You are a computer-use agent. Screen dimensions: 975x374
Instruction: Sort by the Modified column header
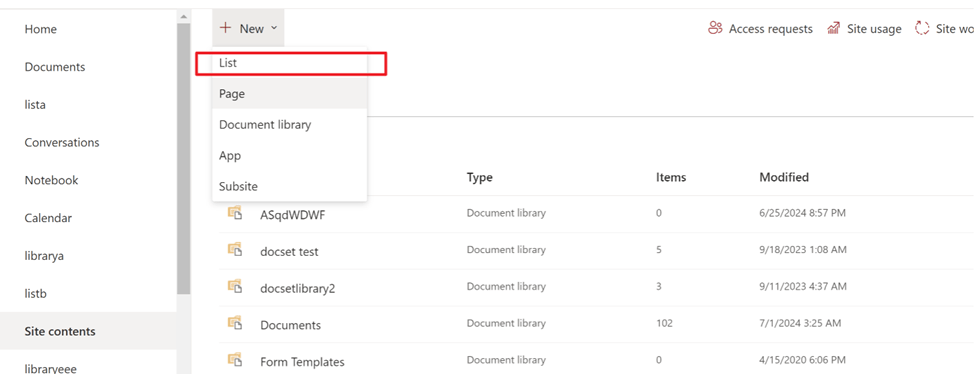[x=783, y=177]
